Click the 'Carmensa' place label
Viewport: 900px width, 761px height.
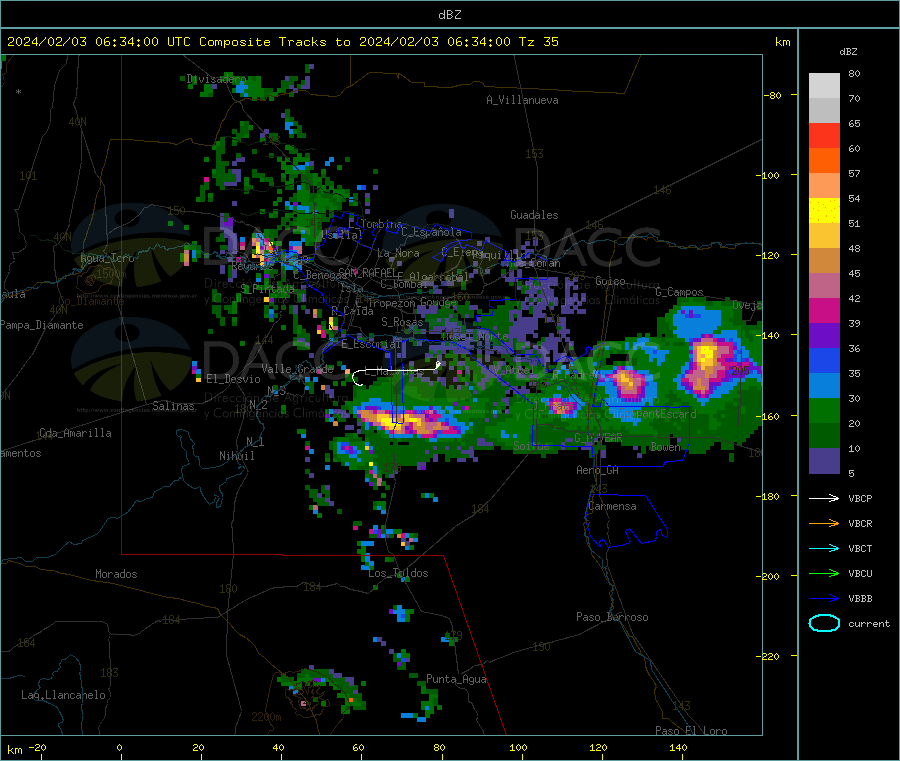(612, 506)
